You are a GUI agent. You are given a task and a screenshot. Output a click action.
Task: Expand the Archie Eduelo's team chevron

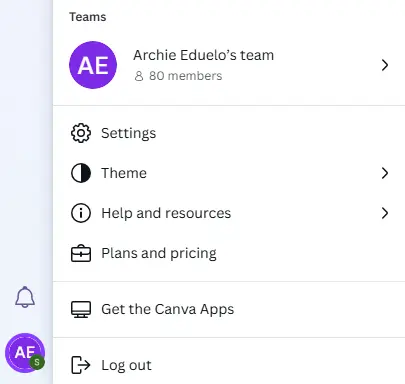coord(385,65)
